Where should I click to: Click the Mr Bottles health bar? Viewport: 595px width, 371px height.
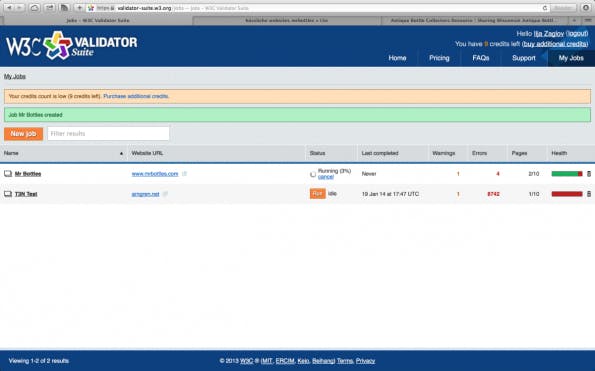tap(567, 174)
